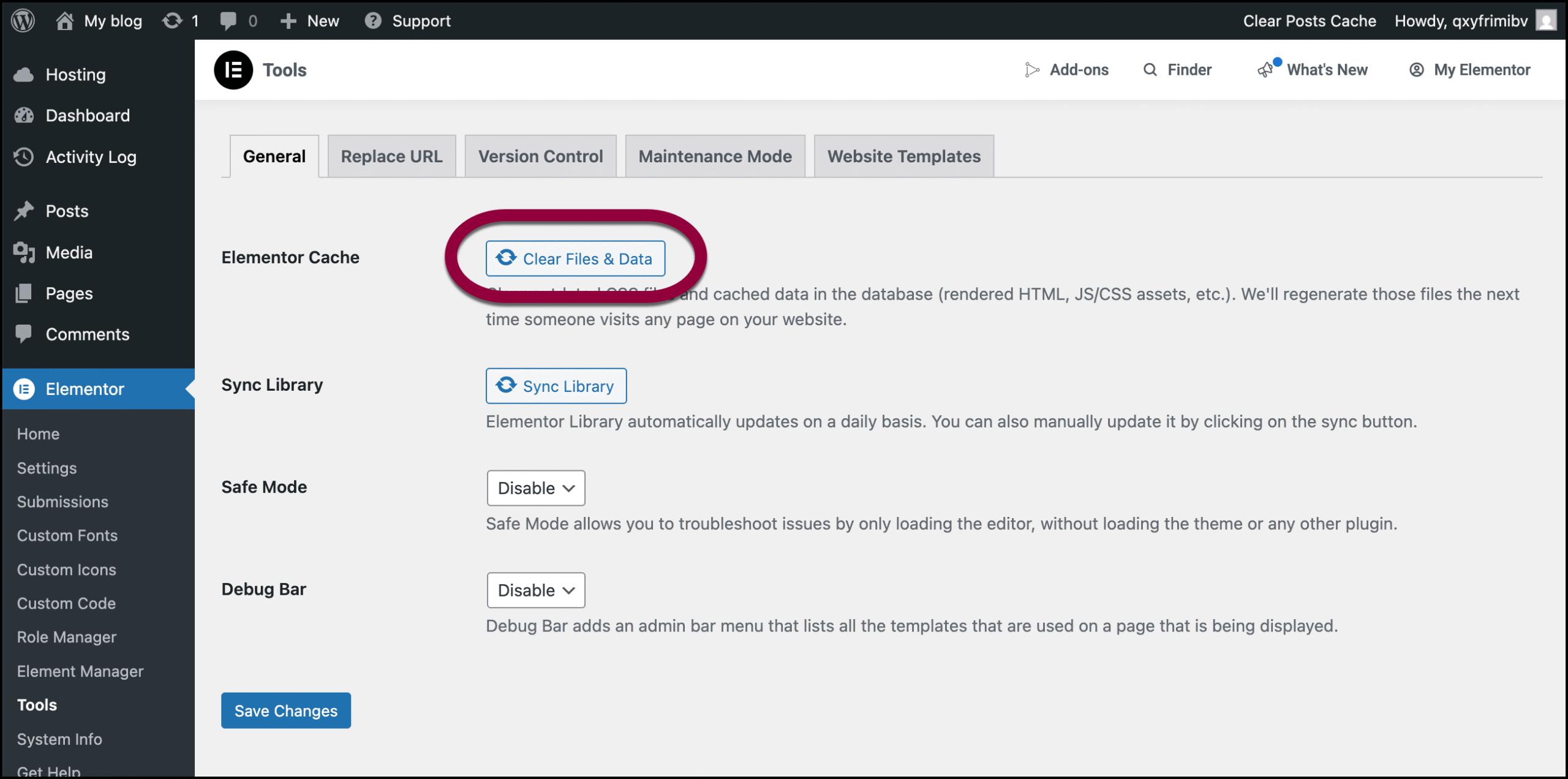1568x779 pixels.
Task: Open What's New megaphone icon
Action: point(1265,70)
